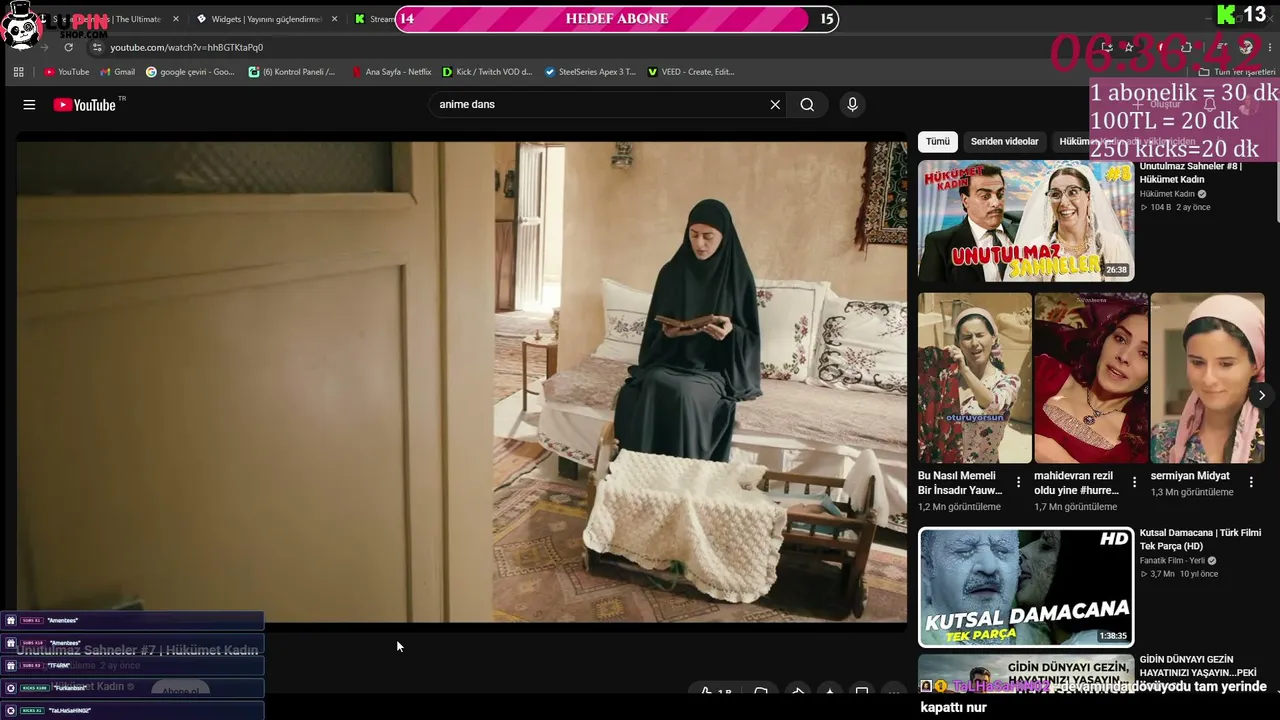
Task: Start voice search with the microphone
Action: [852, 105]
